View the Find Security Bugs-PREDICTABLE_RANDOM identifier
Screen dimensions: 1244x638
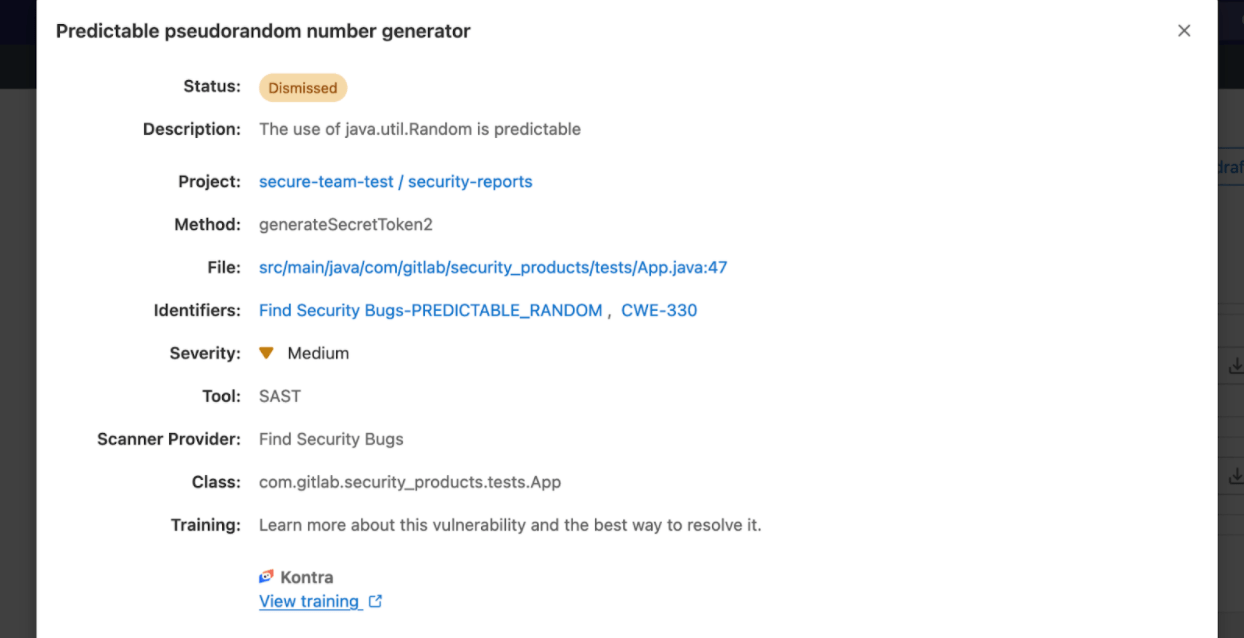(x=429, y=310)
